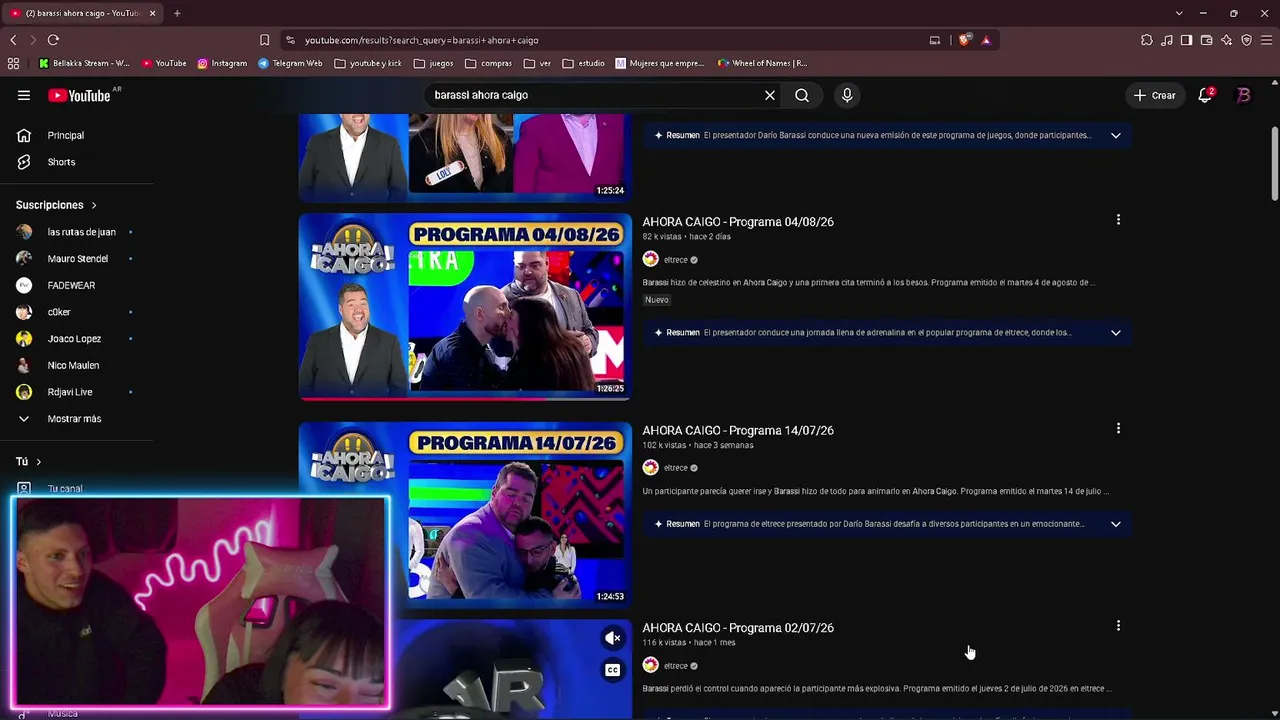Image resolution: width=1280 pixels, height=720 pixels.
Task: Open the Brave Wallet icon
Action: 1206,40
